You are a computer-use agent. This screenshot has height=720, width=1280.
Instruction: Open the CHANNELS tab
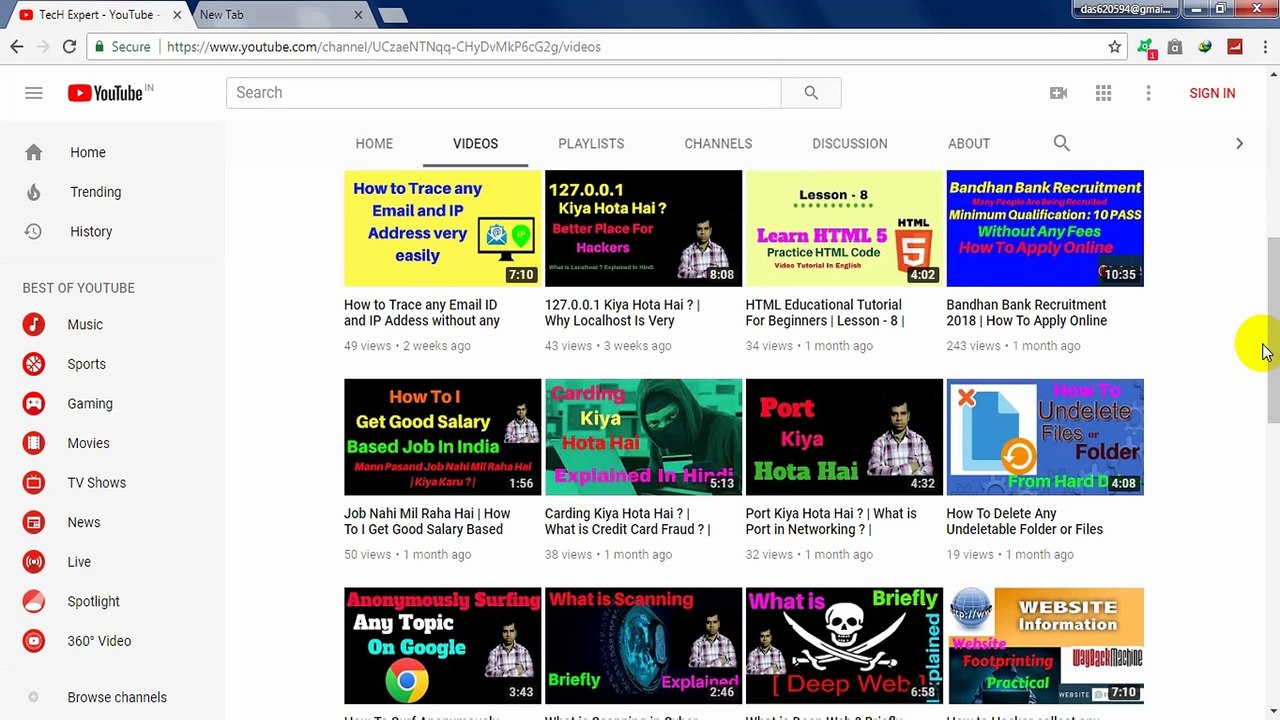pos(718,143)
